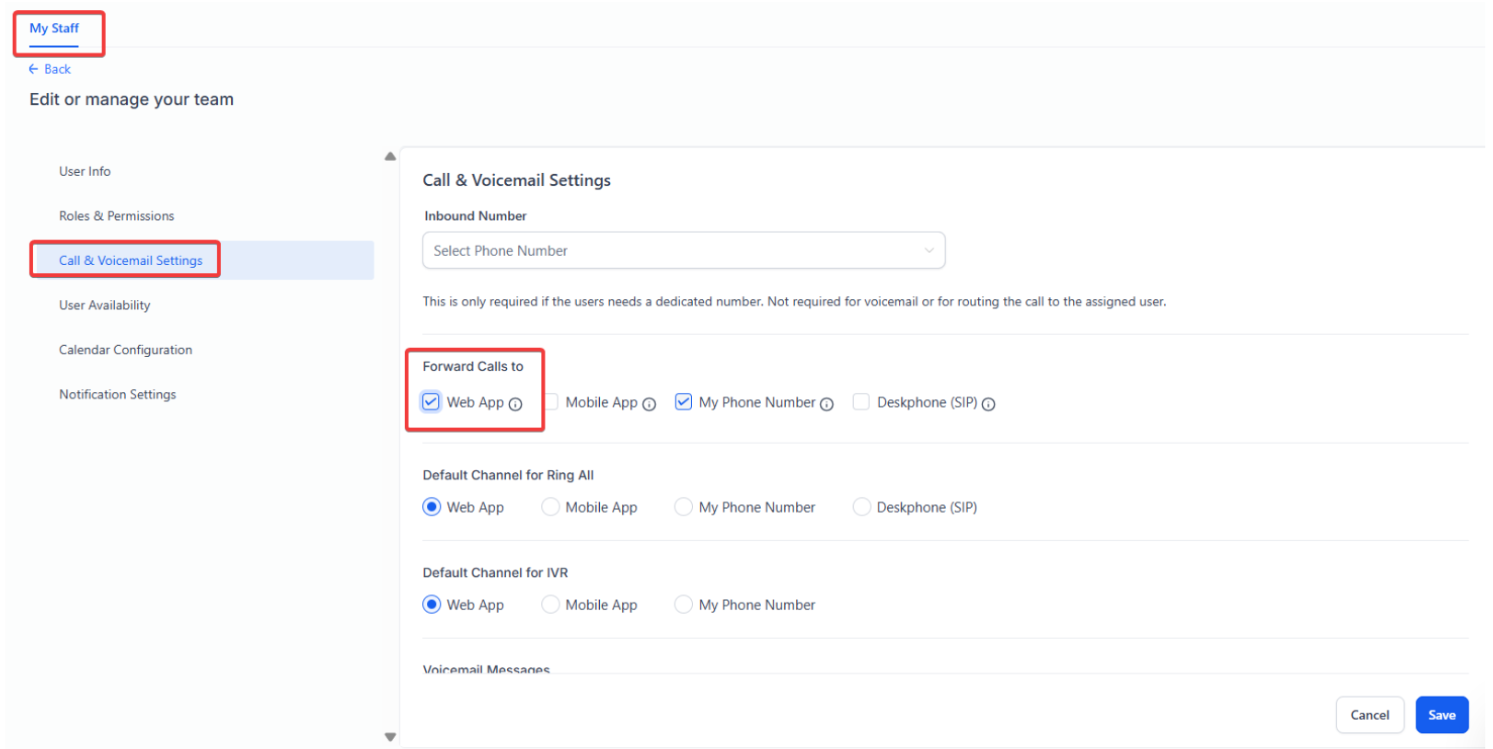This screenshot has width=1493, height=749.
Task: Check the Deskphone (SIP) forwarding checkbox
Action: coord(861,402)
